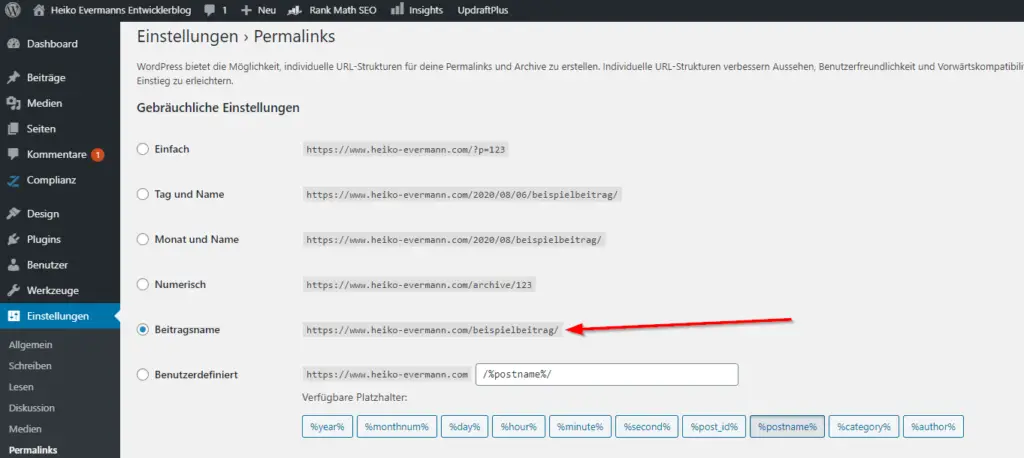The image size is (1024, 458).
Task: Click the Benutzer user icon
Action: point(14,265)
